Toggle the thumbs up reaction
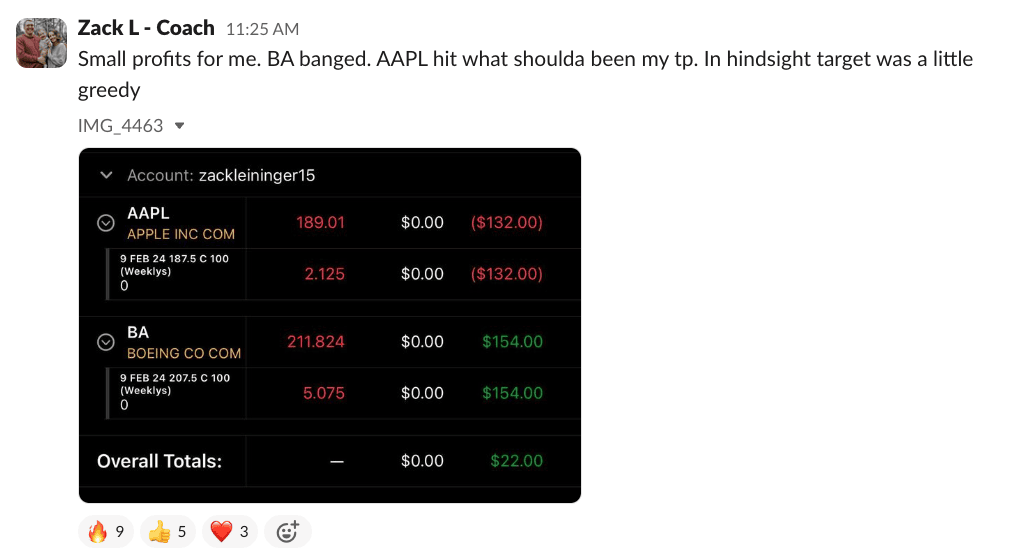 tap(167, 532)
